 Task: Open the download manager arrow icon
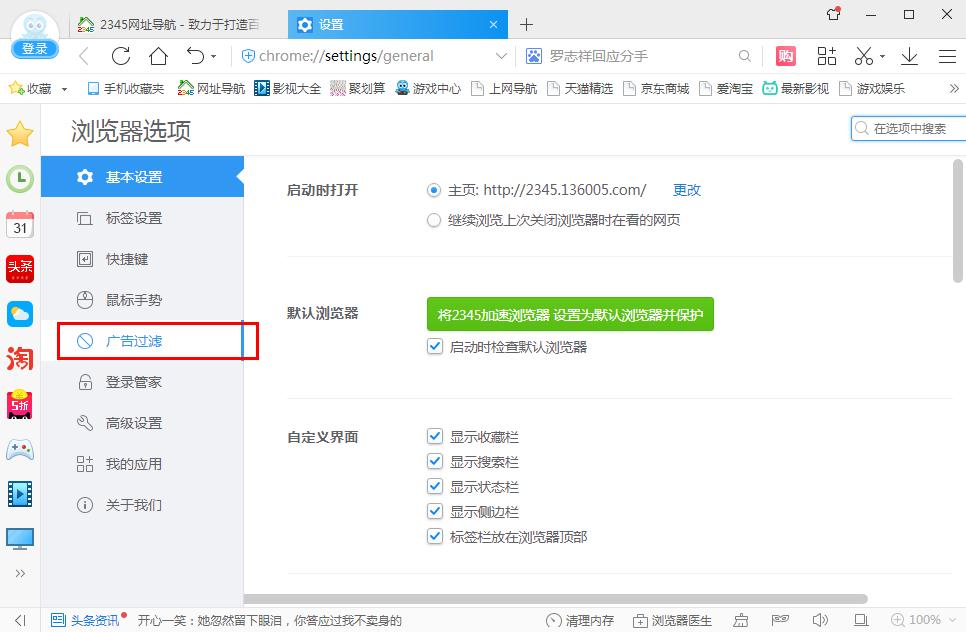click(909, 57)
